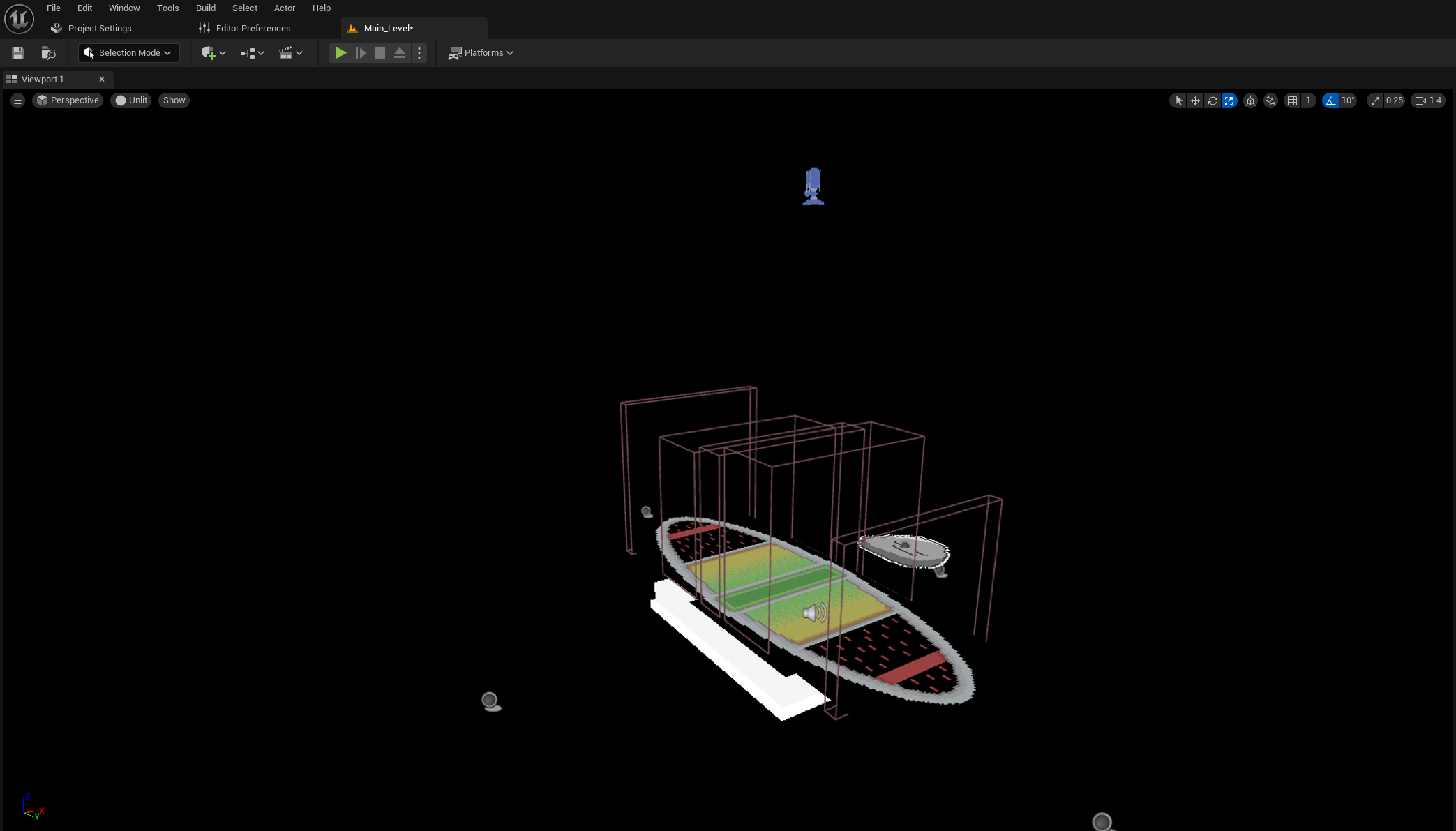Select the audio speaker actor in viewport
Image resolution: width=1456 pixels, height=831 pixels.
(x=813, y=613)
